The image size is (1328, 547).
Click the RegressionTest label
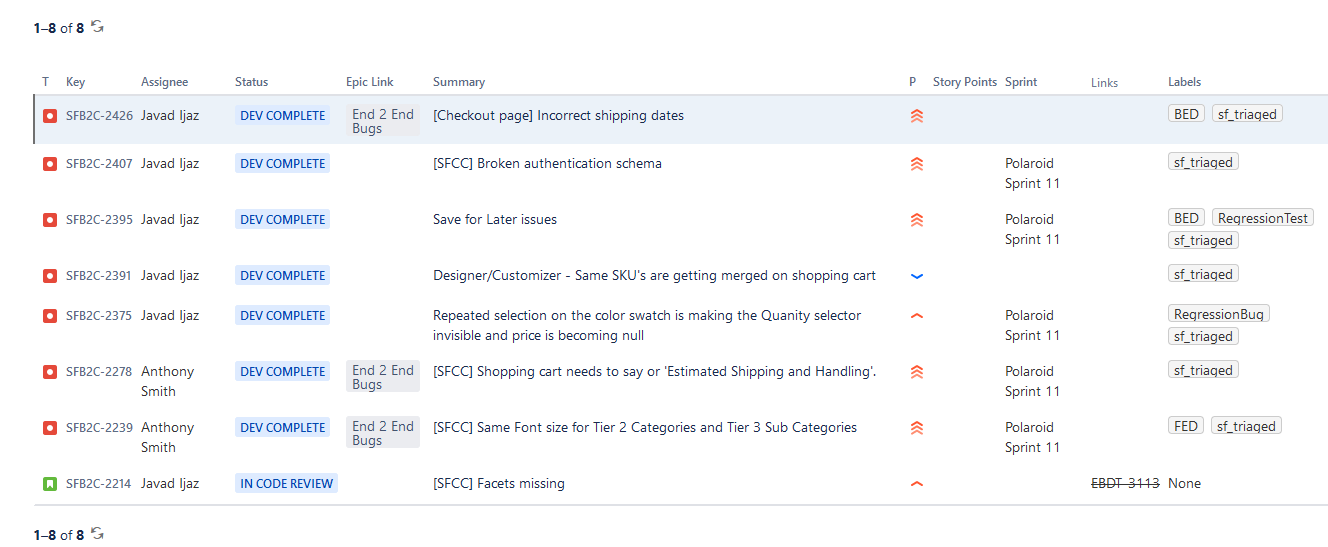click(x=1262, y=218)
